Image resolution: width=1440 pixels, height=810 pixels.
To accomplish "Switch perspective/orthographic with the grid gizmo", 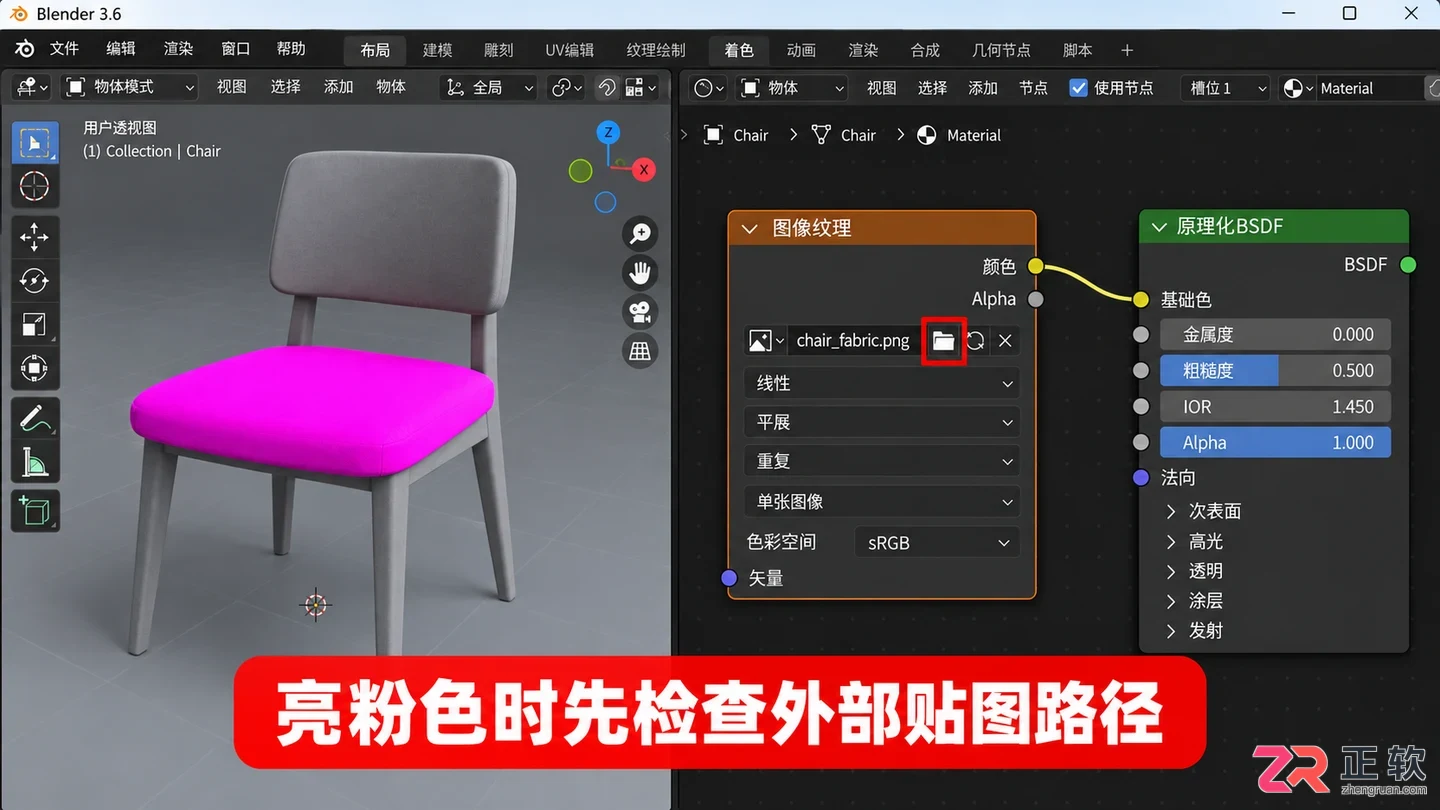I will pos(639,350).
